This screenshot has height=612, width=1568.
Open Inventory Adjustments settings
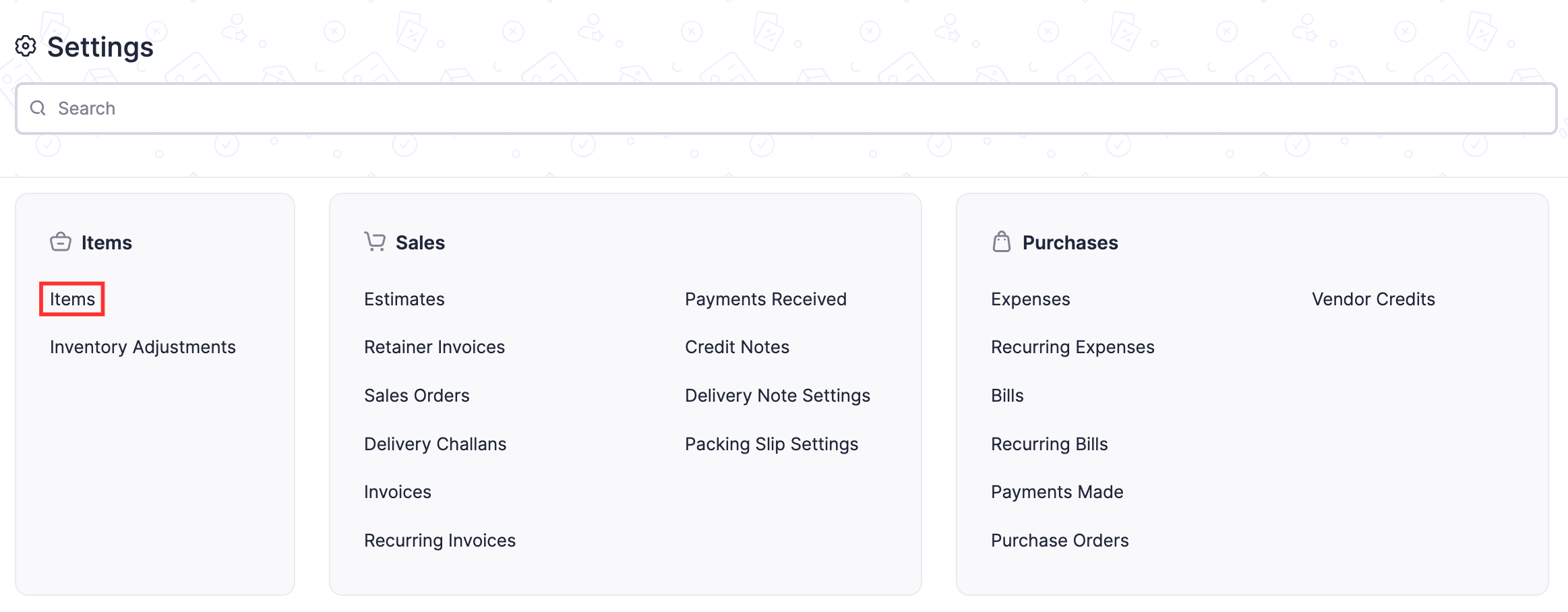pyautogui.click(x=142, y=346)
